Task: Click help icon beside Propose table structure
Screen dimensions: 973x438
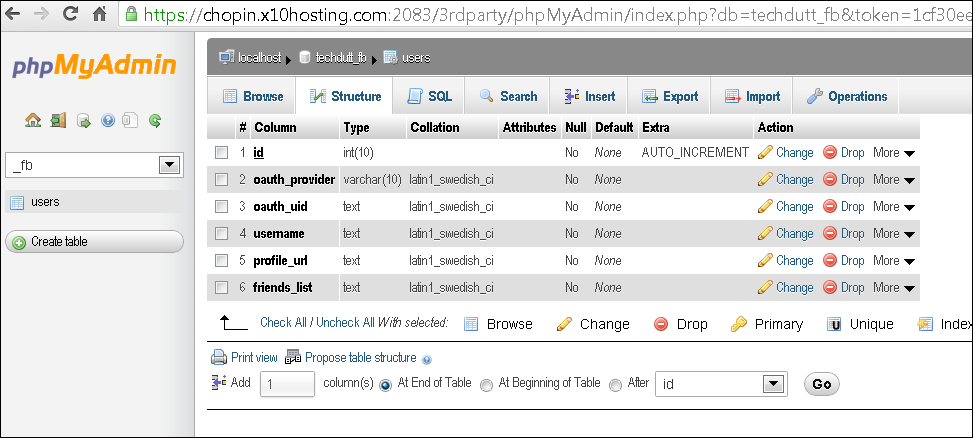Action: (x=426, y=359)
